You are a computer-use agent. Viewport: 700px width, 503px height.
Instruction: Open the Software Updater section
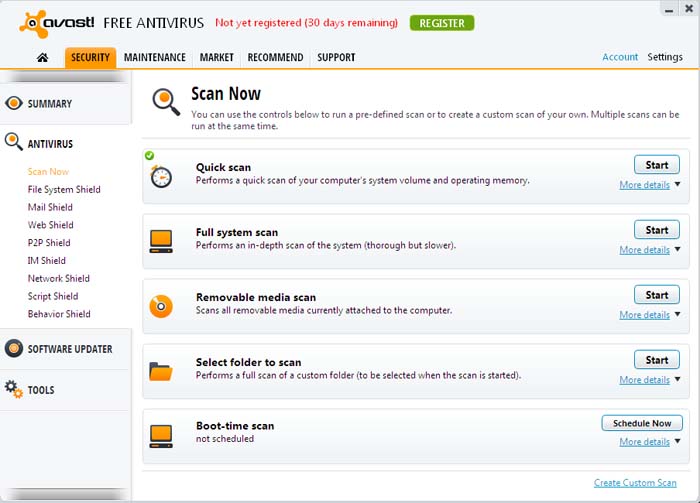tap(66, 349)
